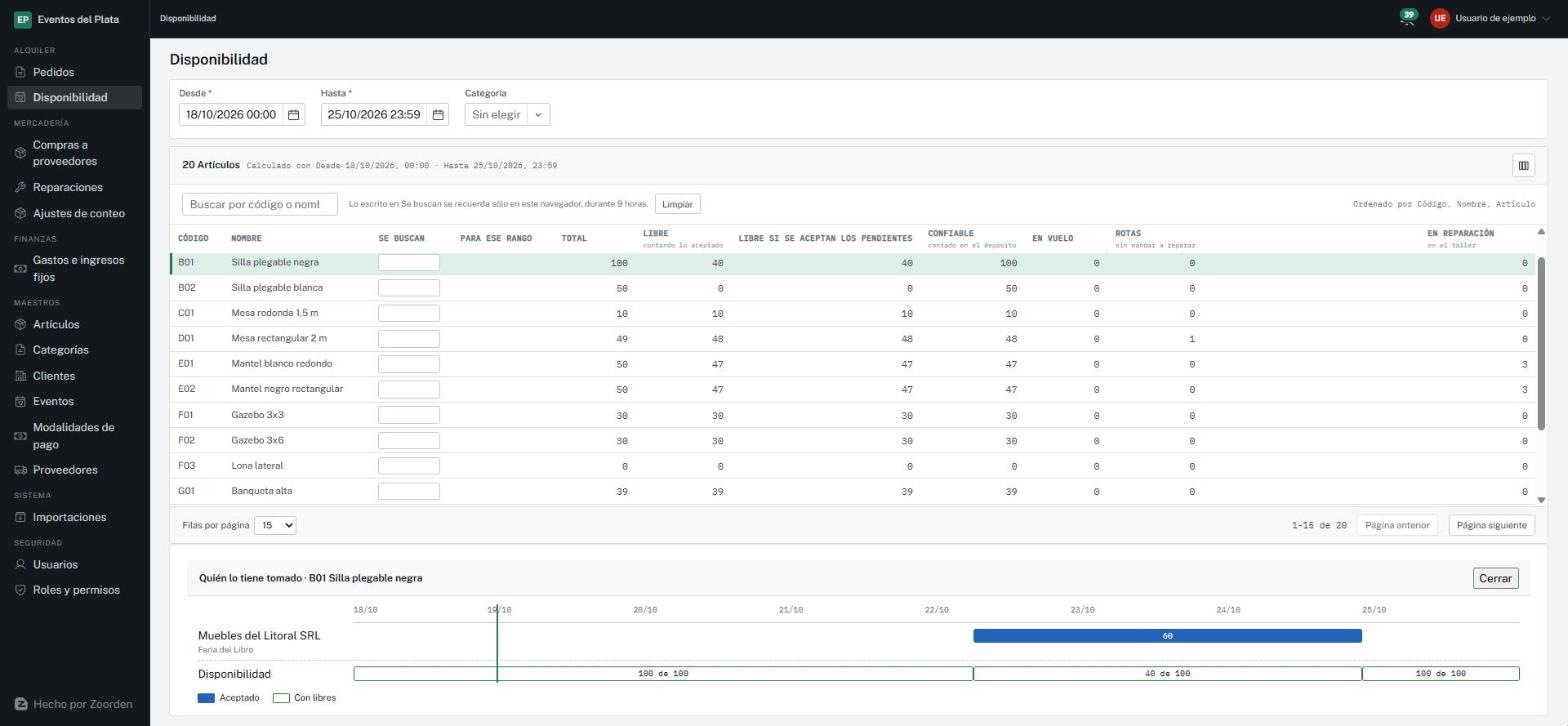Image resolution: width=1568 pixels, height=726 pixels.
Task: Click the Banqueta alta row name
Action: pyautogui.click(x=262, y=491)
